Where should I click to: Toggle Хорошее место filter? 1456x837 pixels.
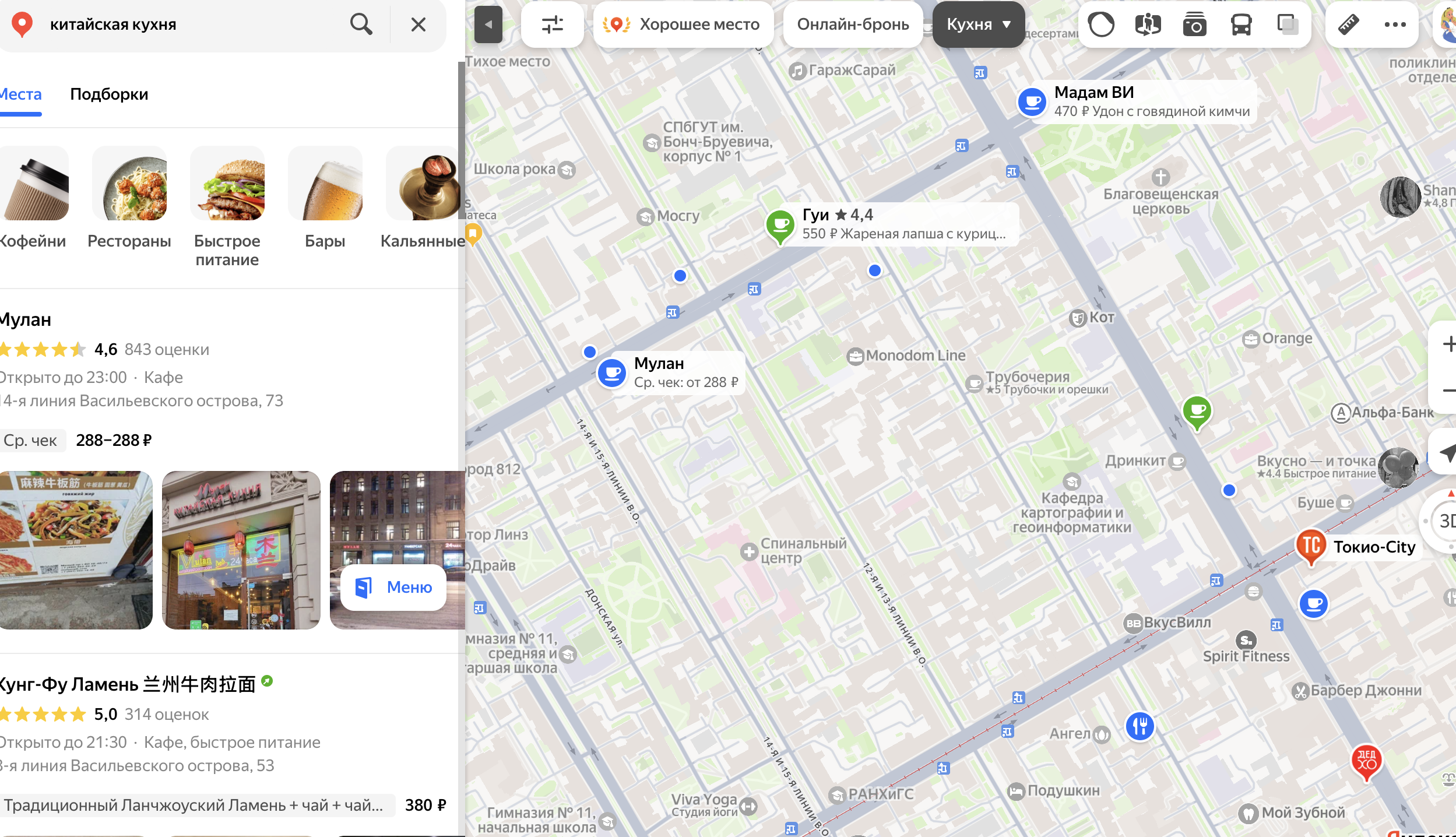(x=683, y=24)
